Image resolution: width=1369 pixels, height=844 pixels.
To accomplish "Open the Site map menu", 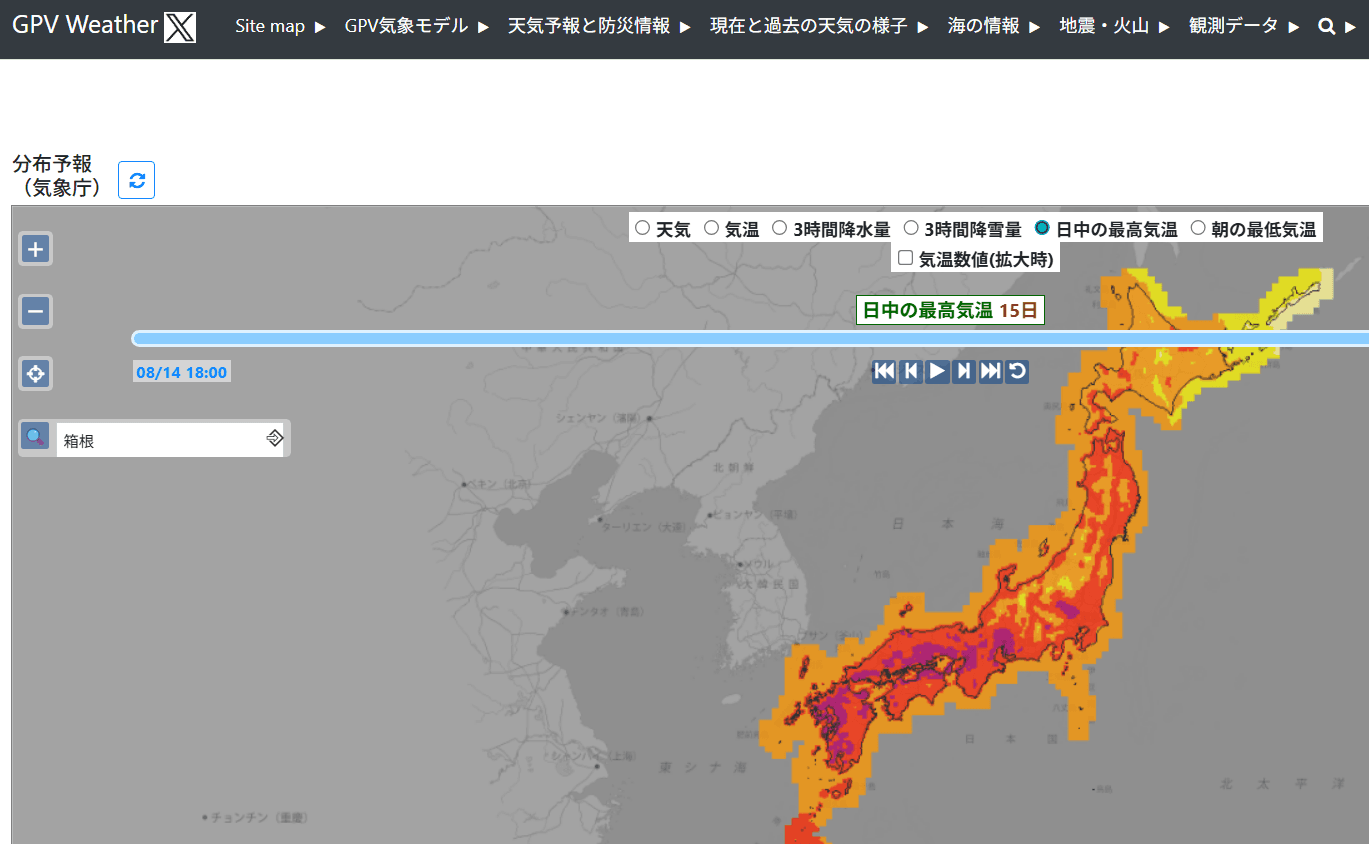I will [x=280, y=27].
